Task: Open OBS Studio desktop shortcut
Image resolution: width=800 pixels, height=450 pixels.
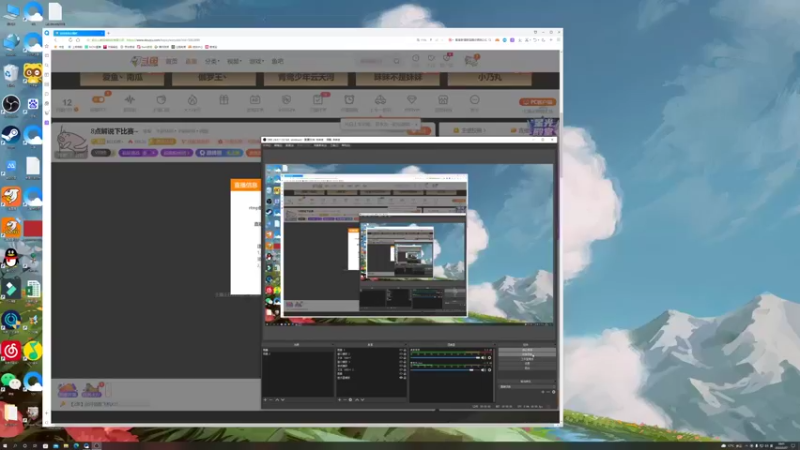Action: click(x=11, y=105)
